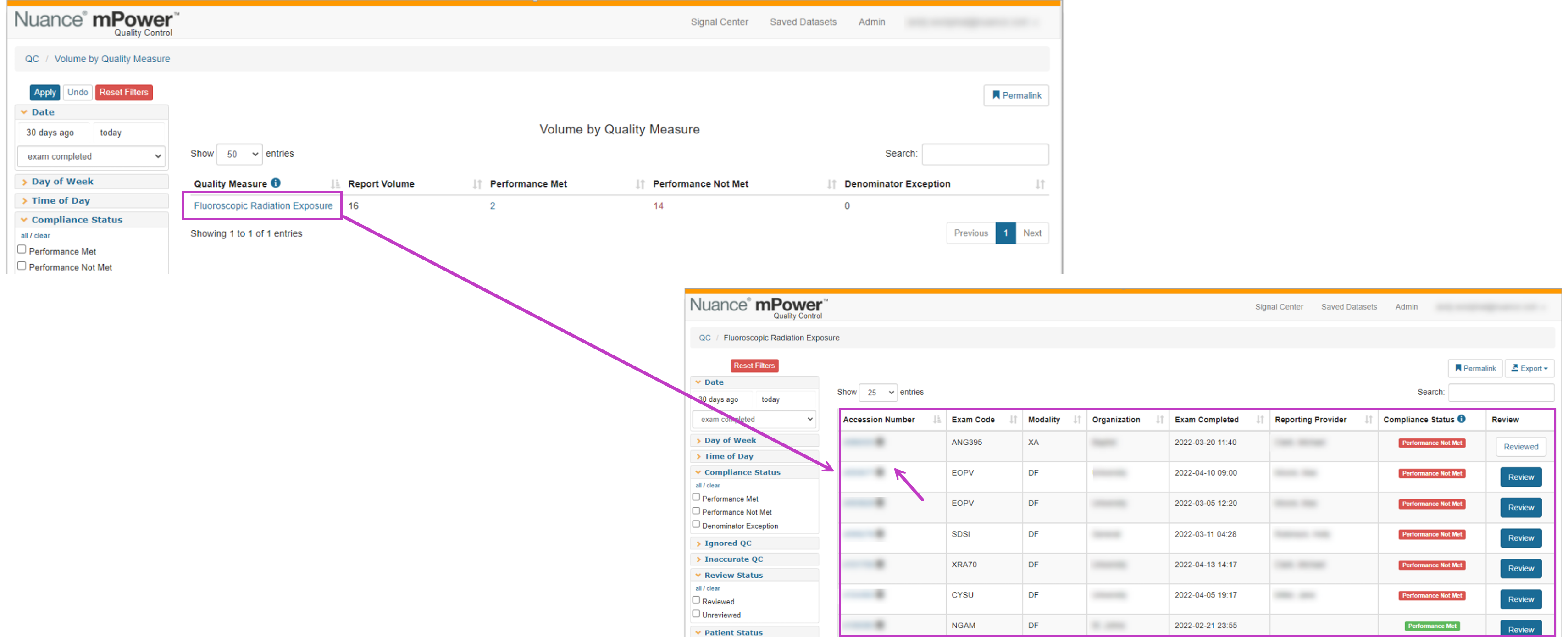Click Review button for CYSU row
The height and width of the screenshot is (637, 1568).
pyautogui.click(x=1520, y=599)
